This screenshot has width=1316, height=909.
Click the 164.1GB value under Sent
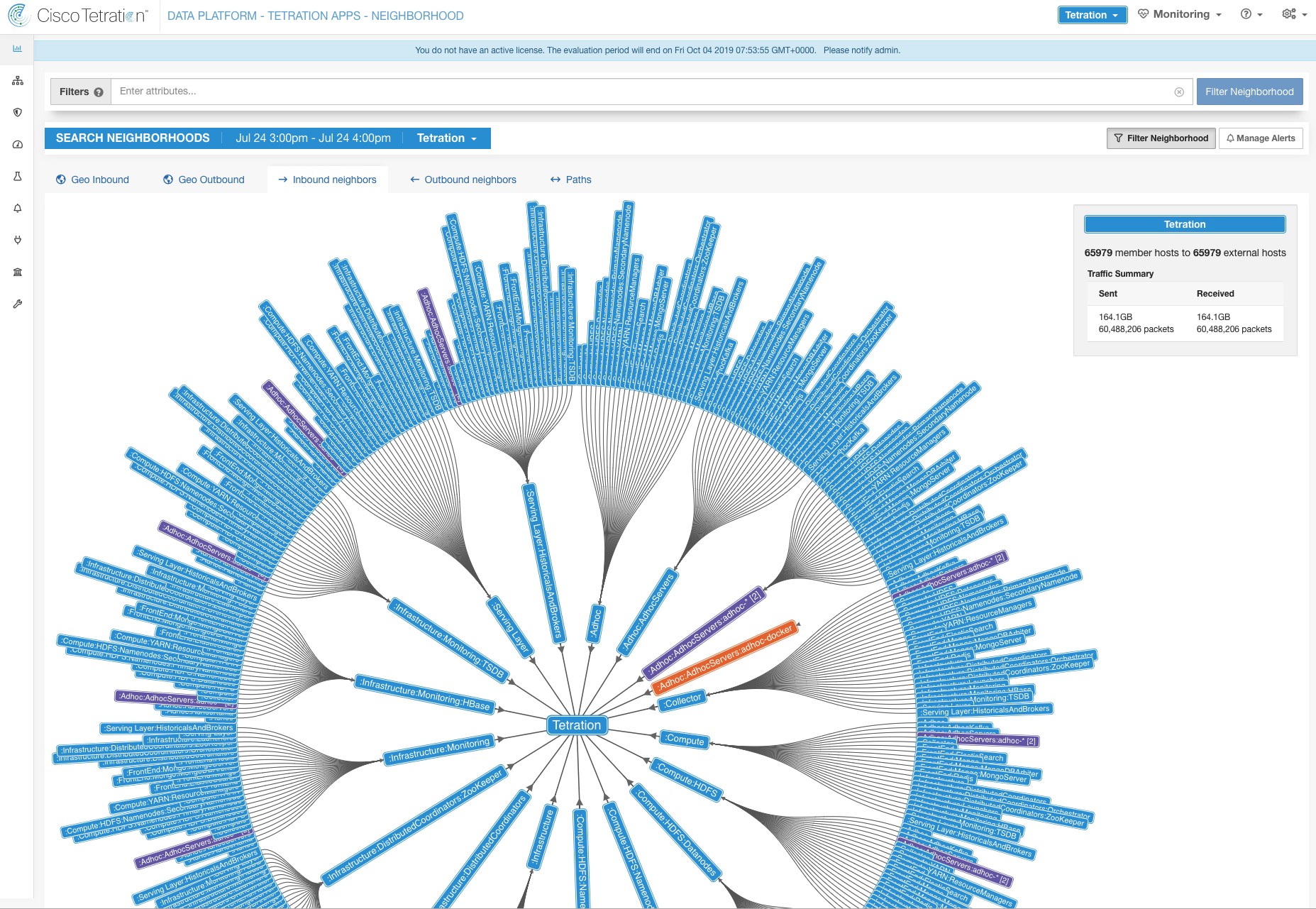click(1115, 317)
